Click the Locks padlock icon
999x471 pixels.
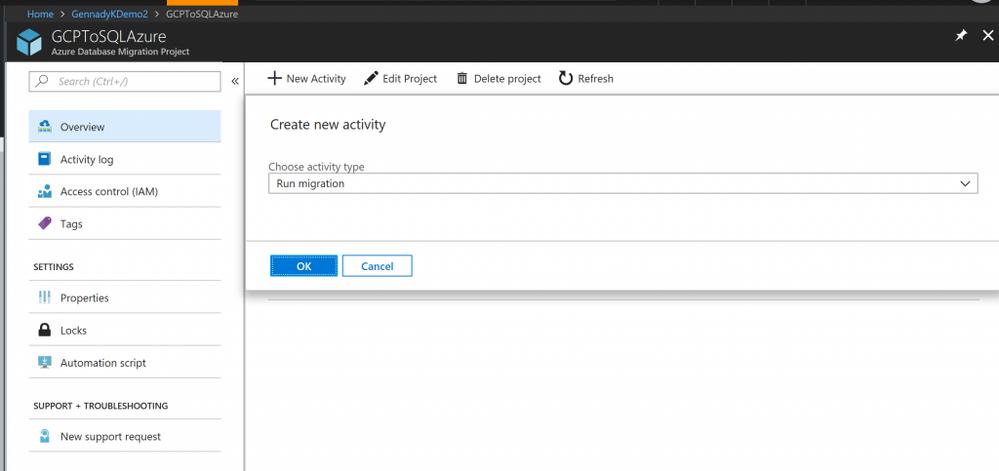point(45,330)
